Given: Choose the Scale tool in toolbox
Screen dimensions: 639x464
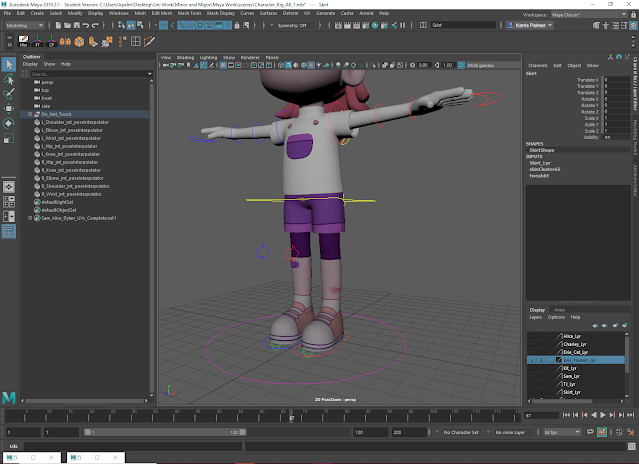Looking at the screenshot, I should (9, 138).
